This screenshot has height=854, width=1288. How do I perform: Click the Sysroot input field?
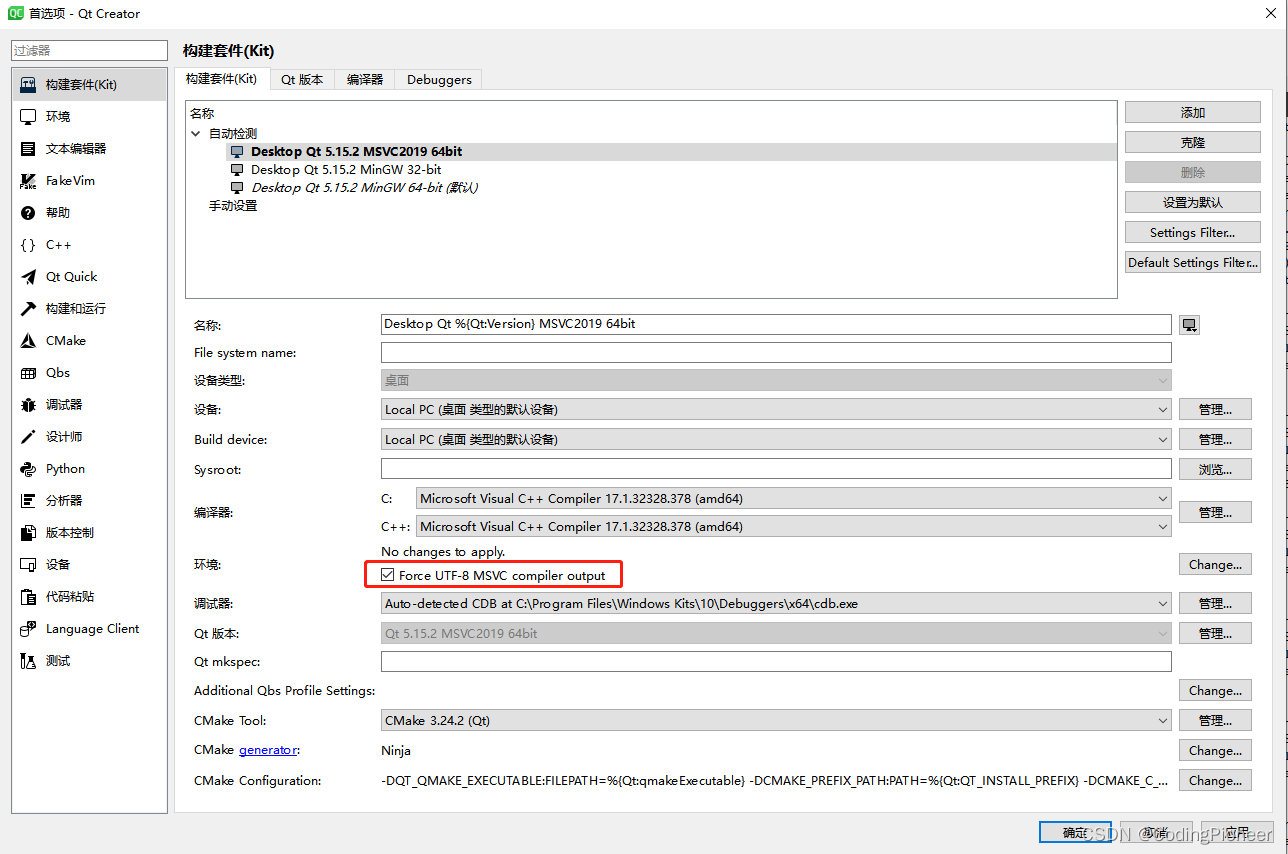[x=776, y=469]
